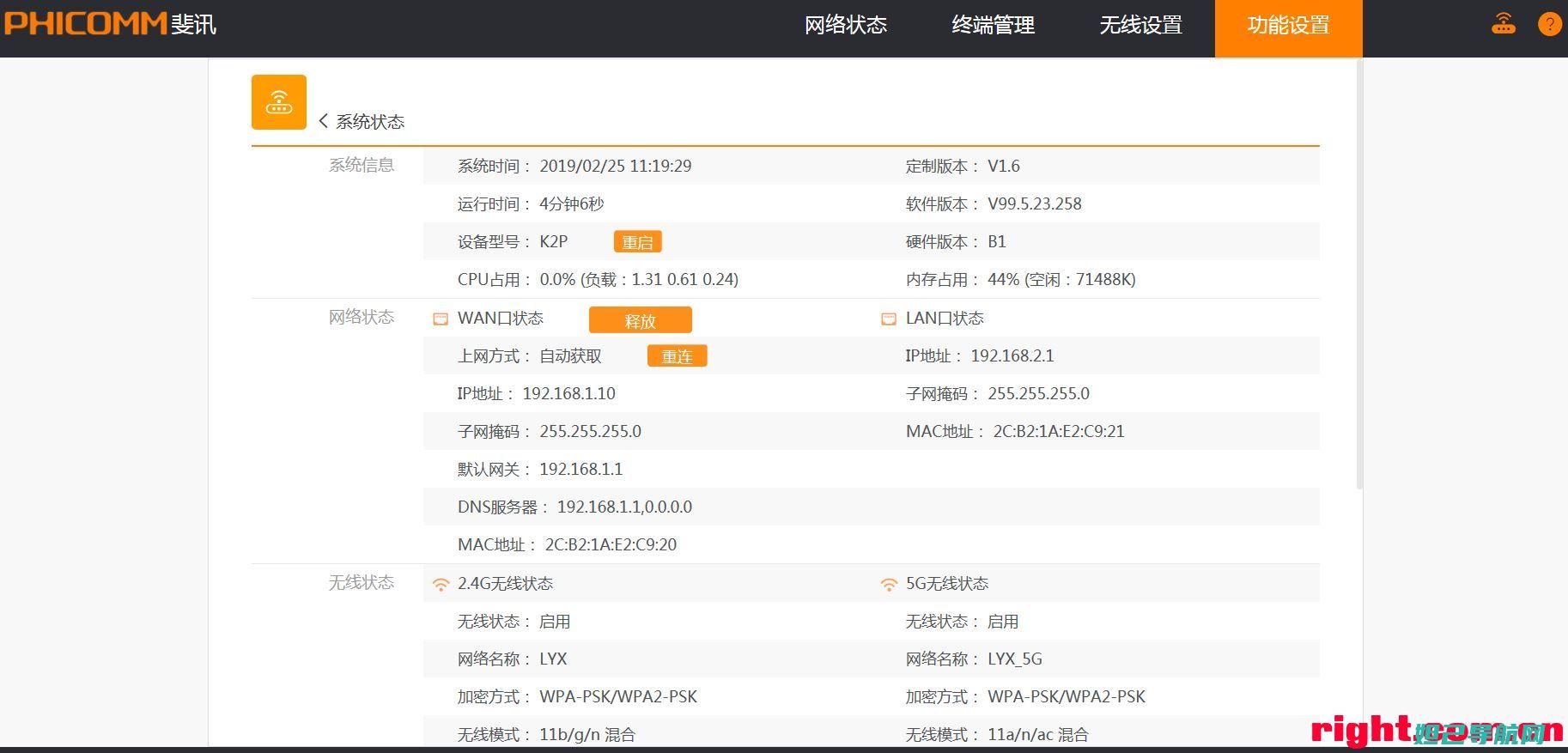Select LAN MAC address 2C:B2:1A:E2:C9:21
The height and width of the screenshot is (753, 1568).
click(x=1059, y=431)
